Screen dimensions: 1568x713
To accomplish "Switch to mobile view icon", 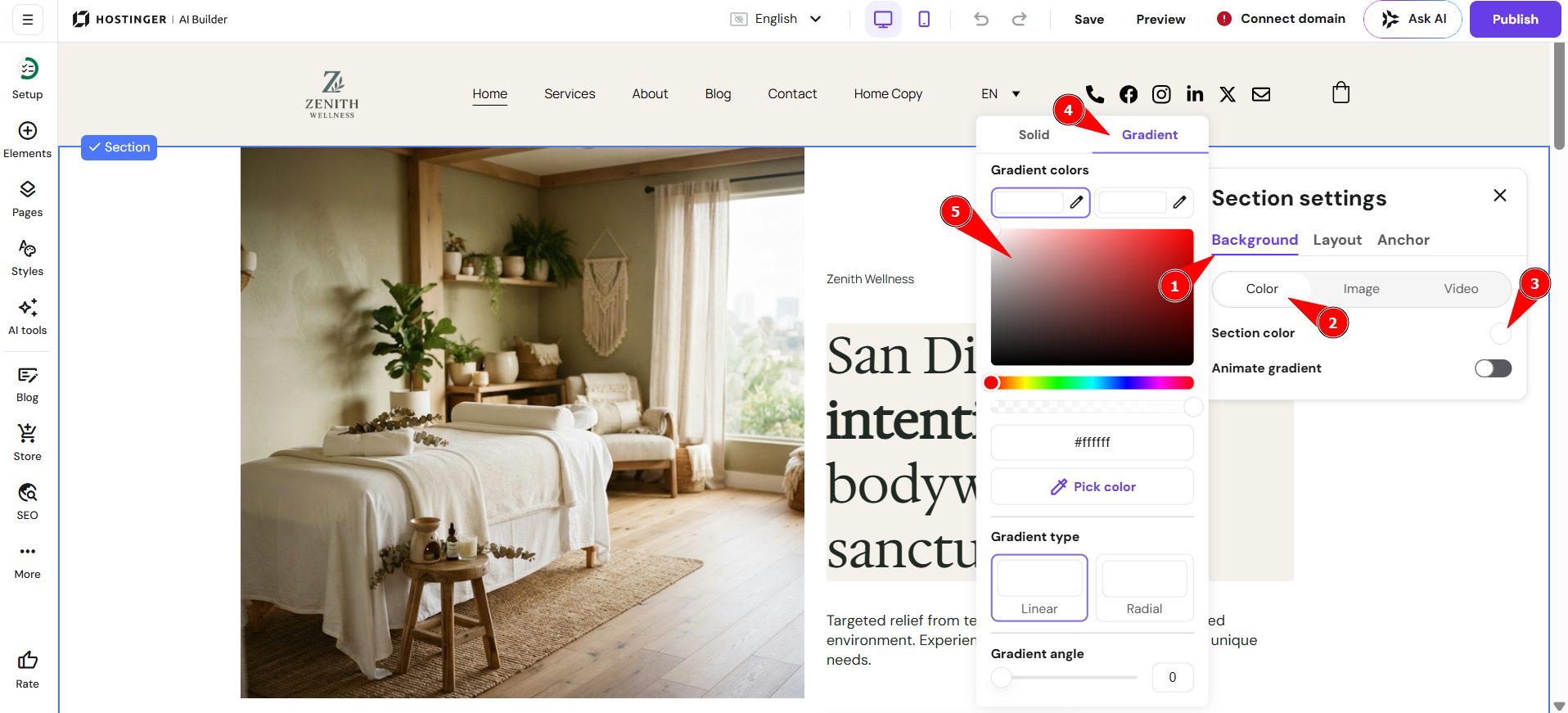I will 924,19.
